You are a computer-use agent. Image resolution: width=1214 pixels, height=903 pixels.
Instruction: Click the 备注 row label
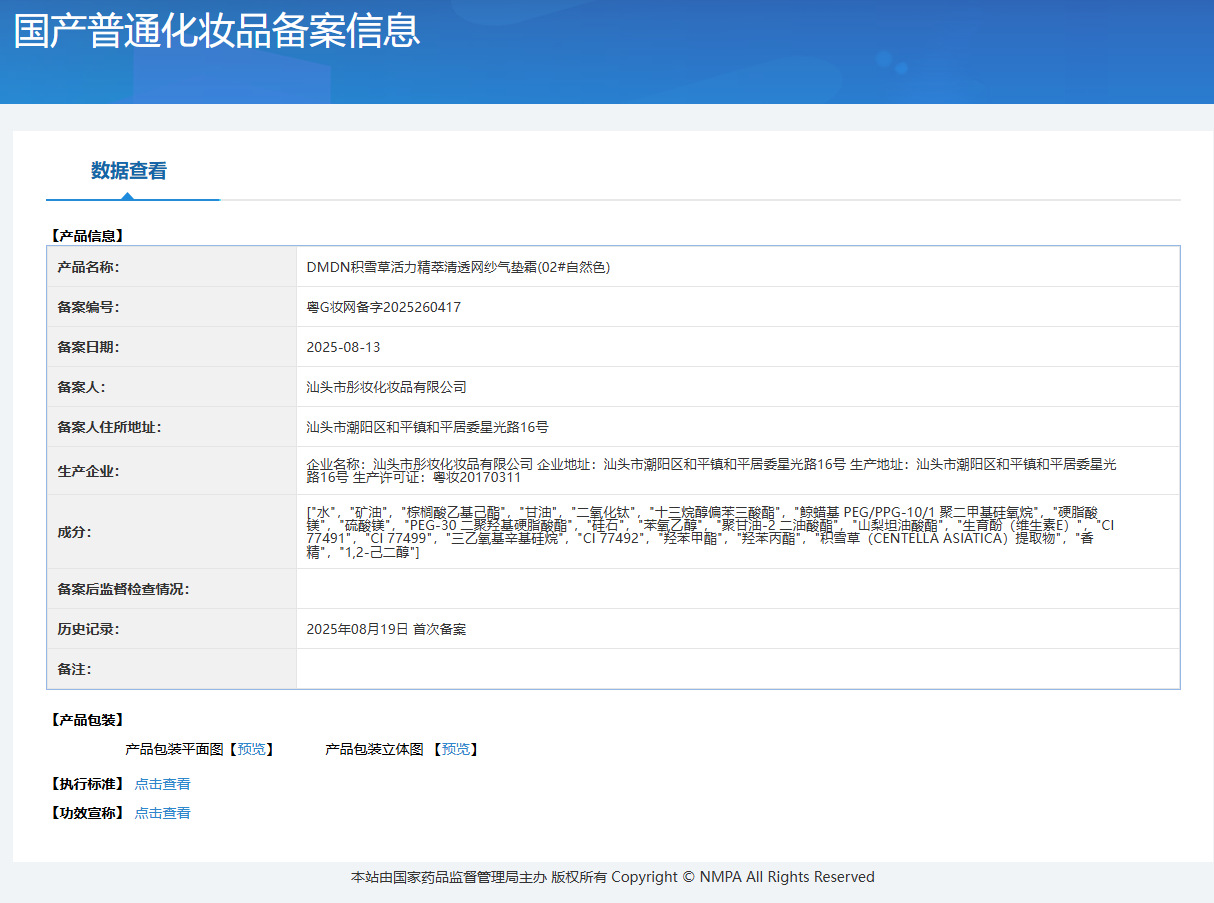75,669
